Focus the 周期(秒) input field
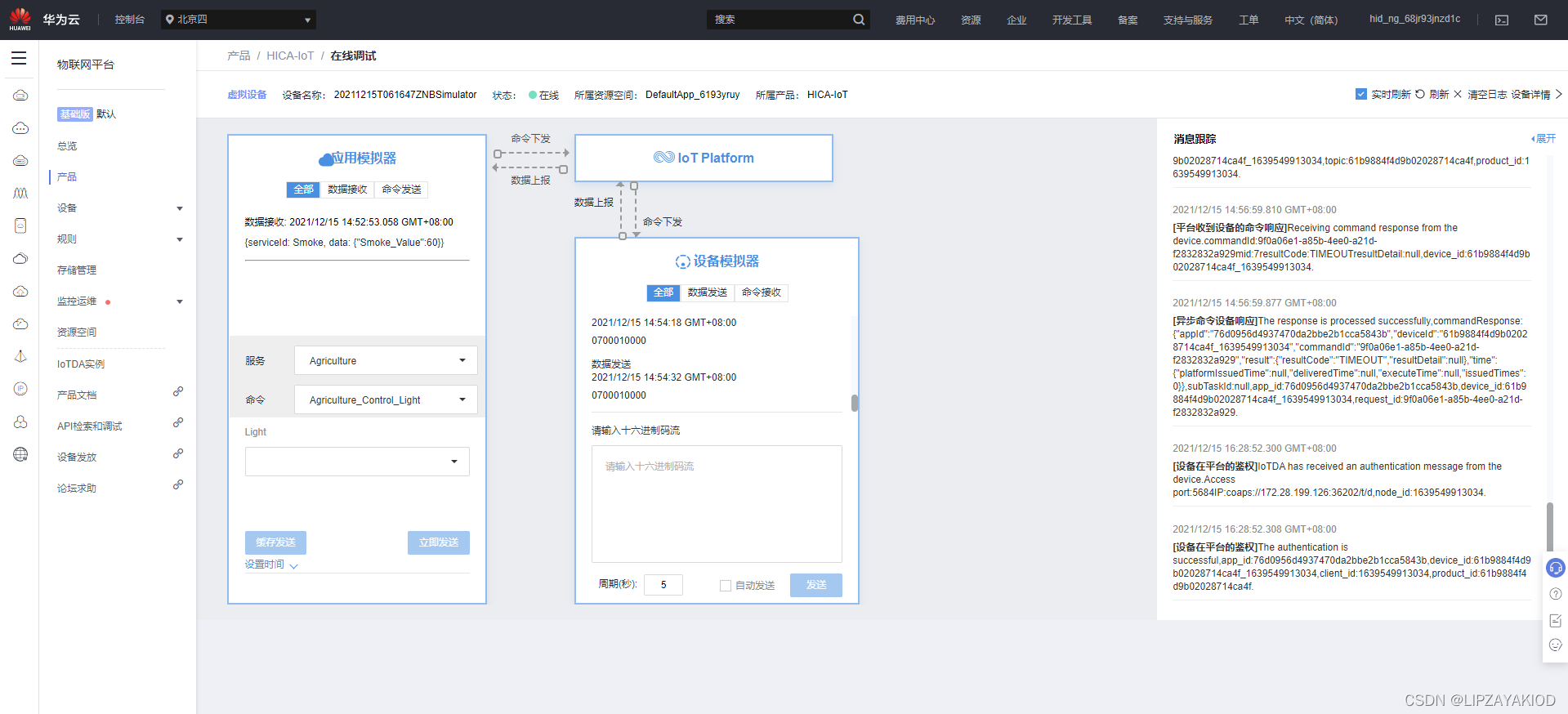Viewport: 1568px width, 714px height. click(x=663, y=585)
